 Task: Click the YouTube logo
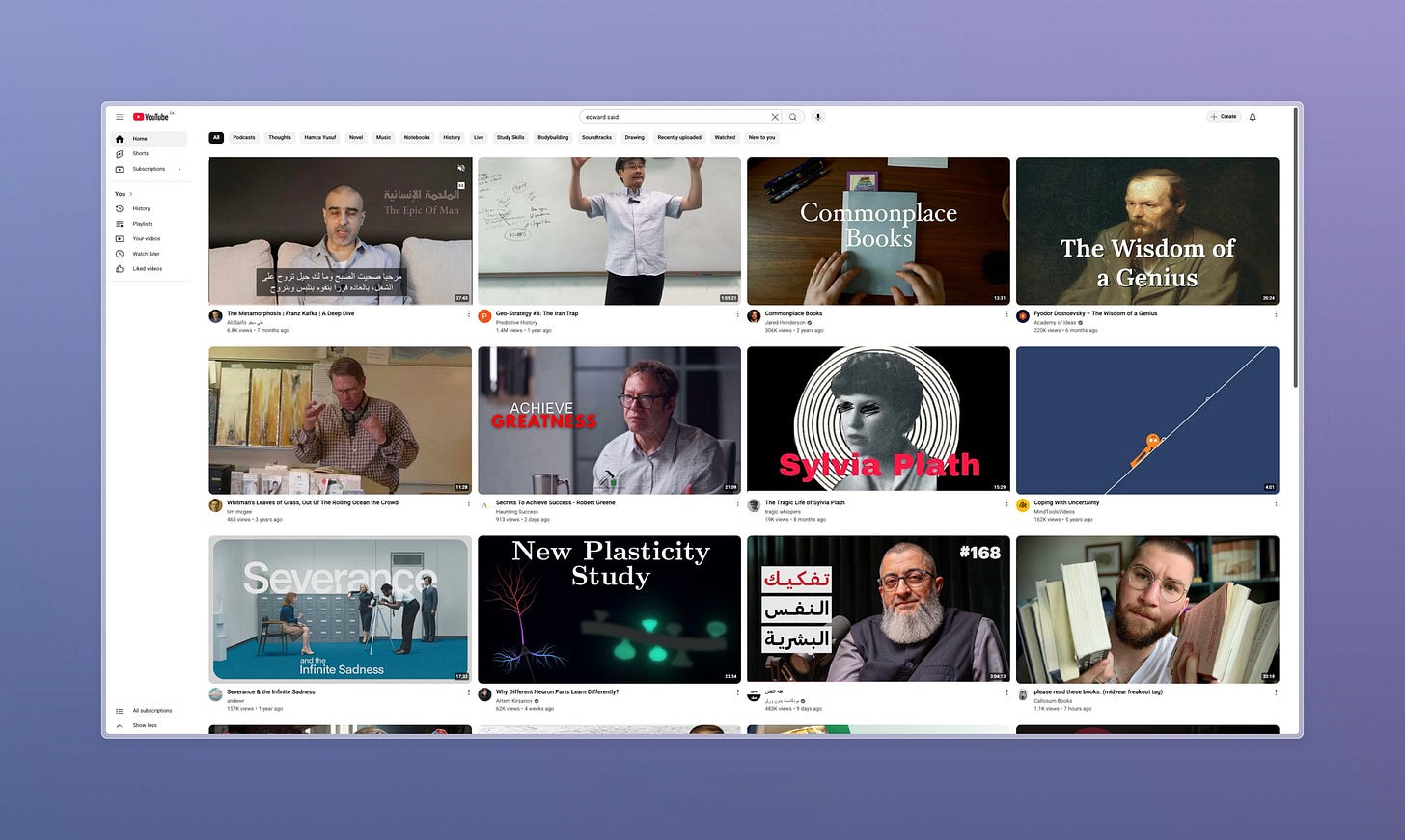pos(152,117)
